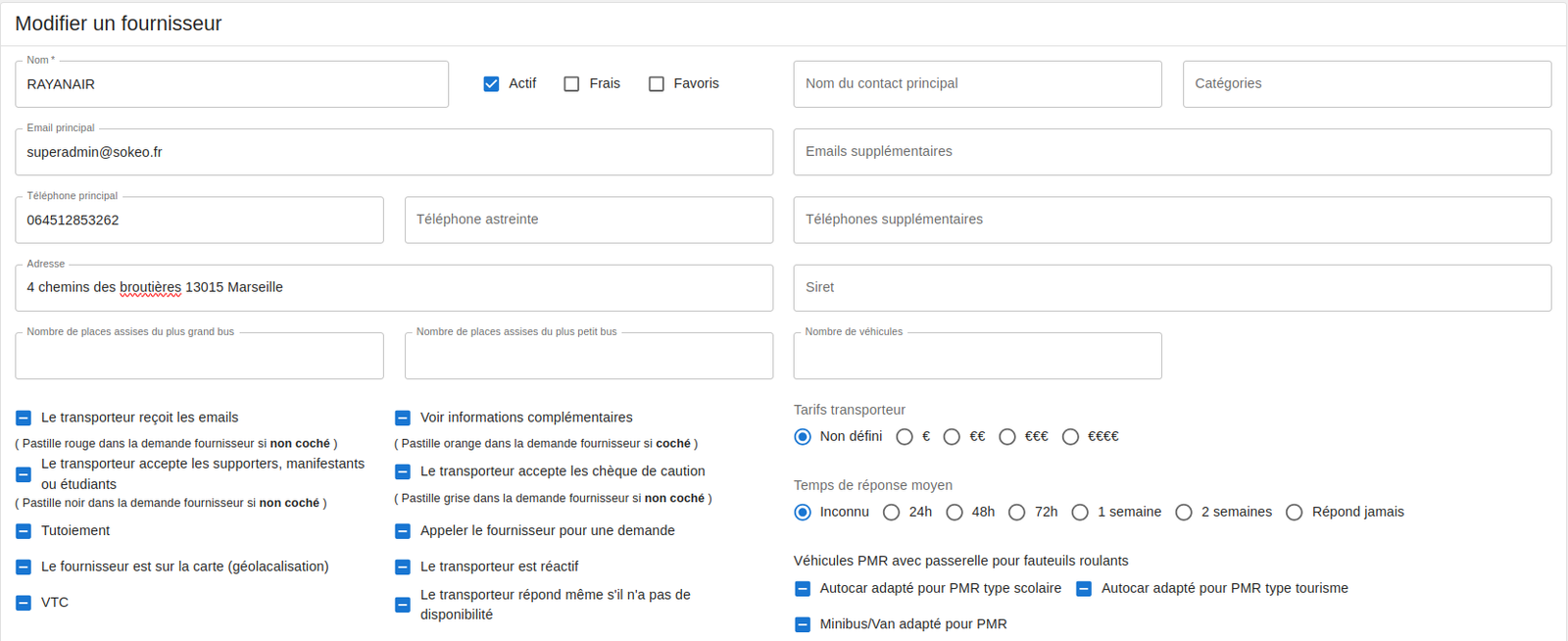
Task: Select the €€ tarif radio button
Action: point(952,437)
